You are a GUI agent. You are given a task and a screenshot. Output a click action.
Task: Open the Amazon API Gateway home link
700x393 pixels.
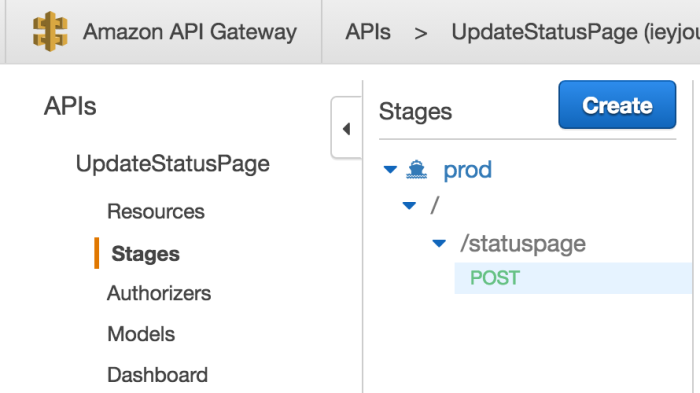pos(190,32)
